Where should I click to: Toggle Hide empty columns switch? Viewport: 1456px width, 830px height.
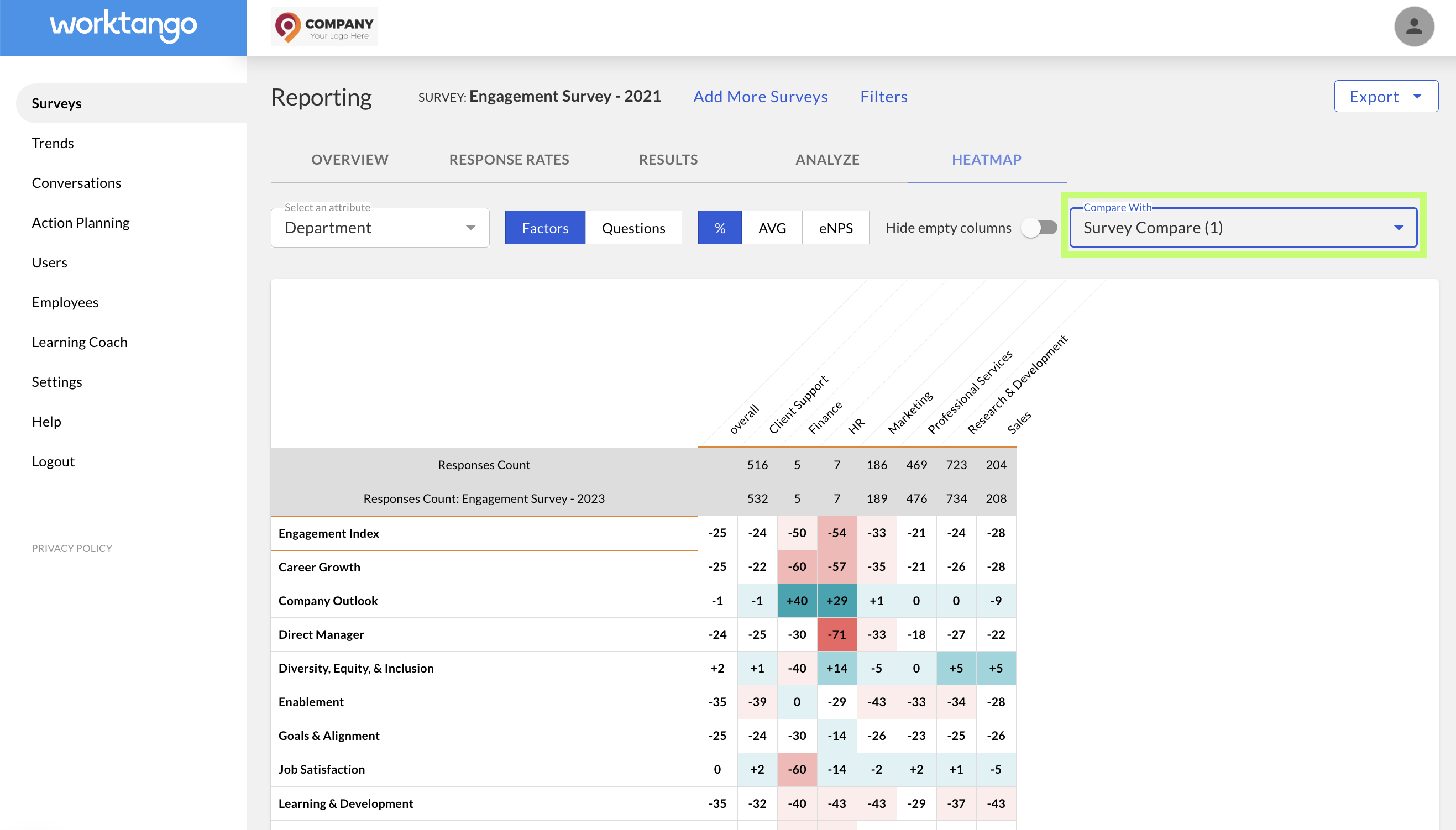coord(1039,228)
